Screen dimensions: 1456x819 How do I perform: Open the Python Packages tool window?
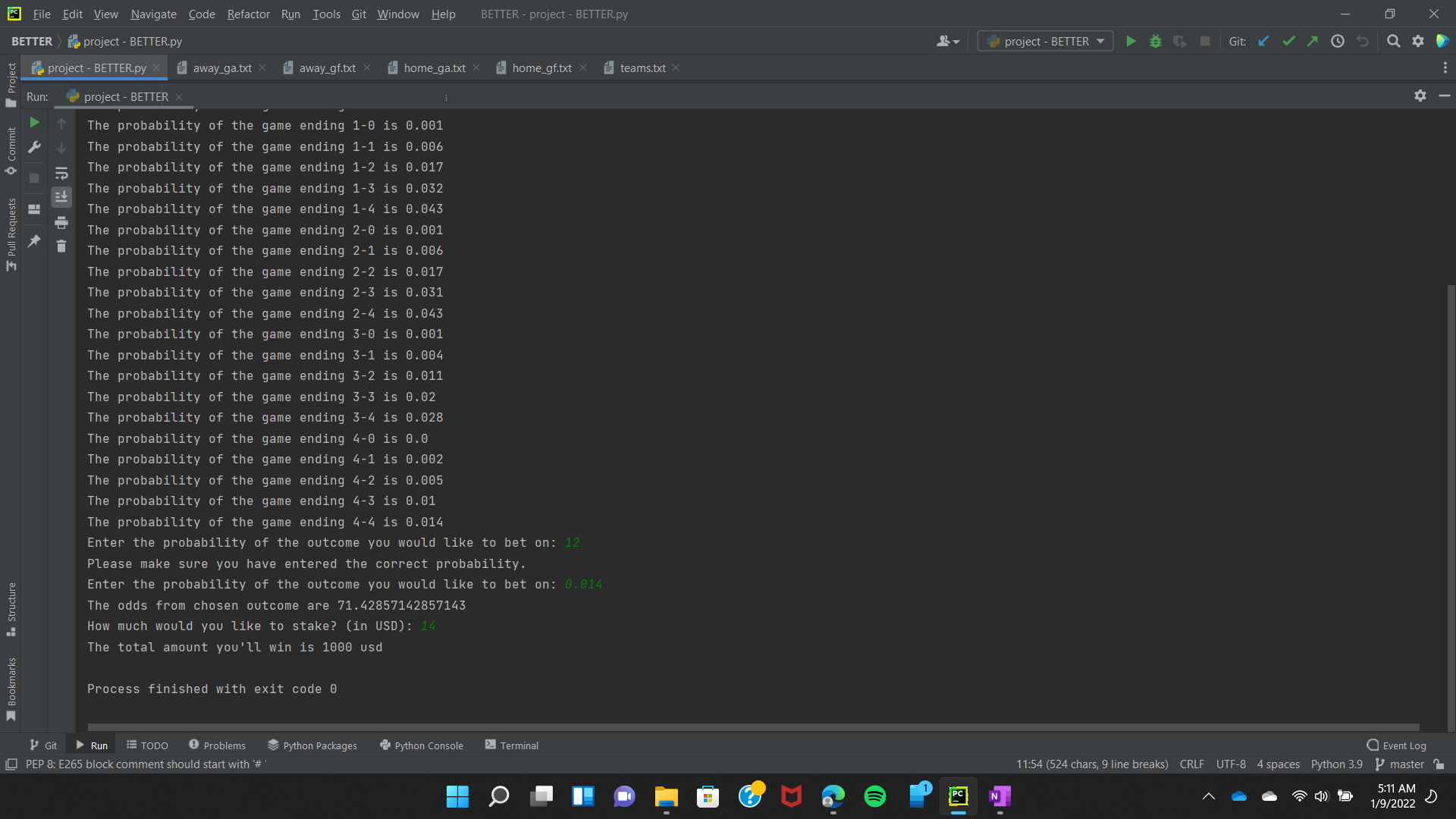(x=312, y=745)
